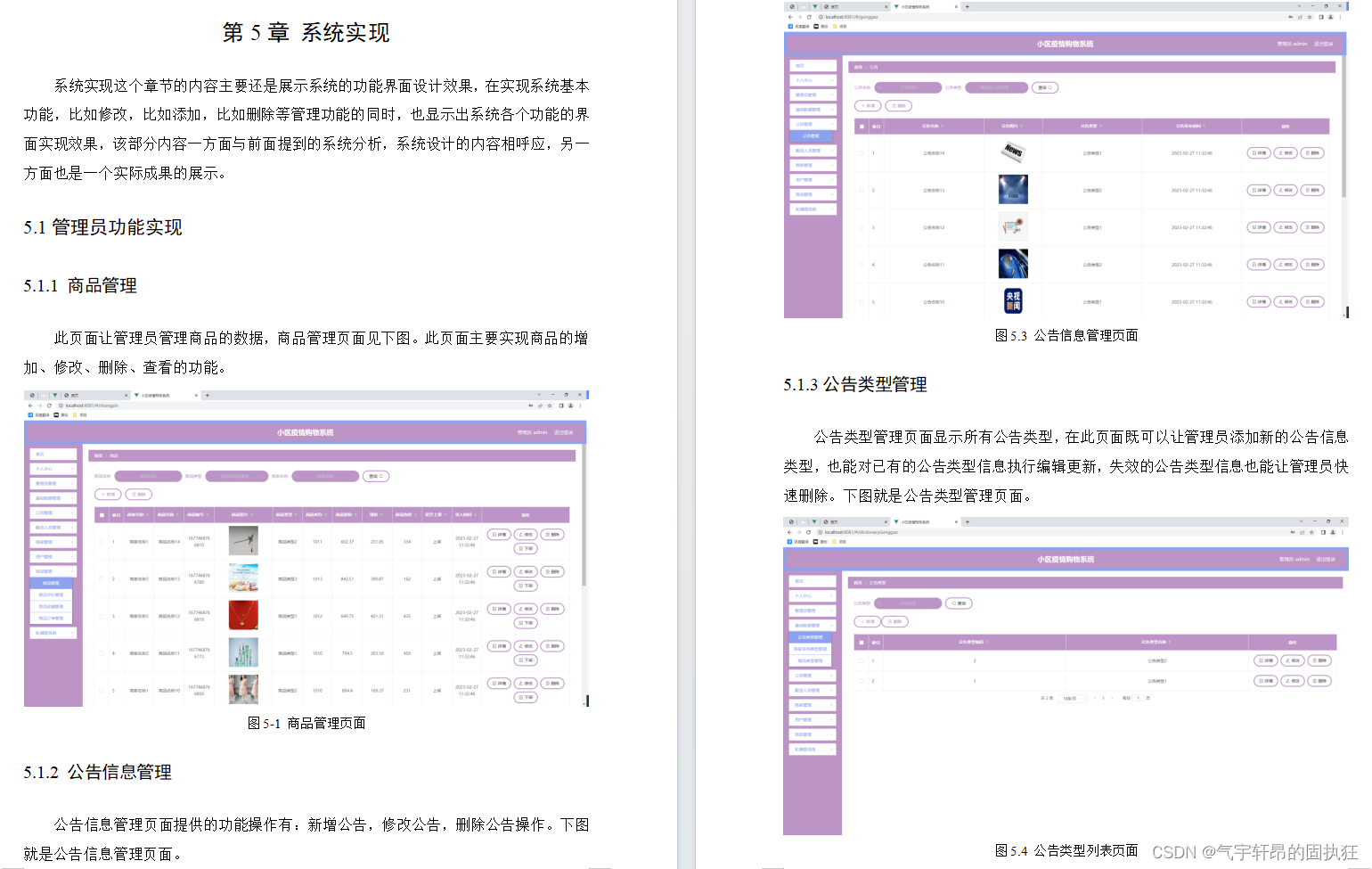Screen dimensions: 1372x869
Task: Tick row 1 checkbox in figure 5.4 type table
Action: 861,660
